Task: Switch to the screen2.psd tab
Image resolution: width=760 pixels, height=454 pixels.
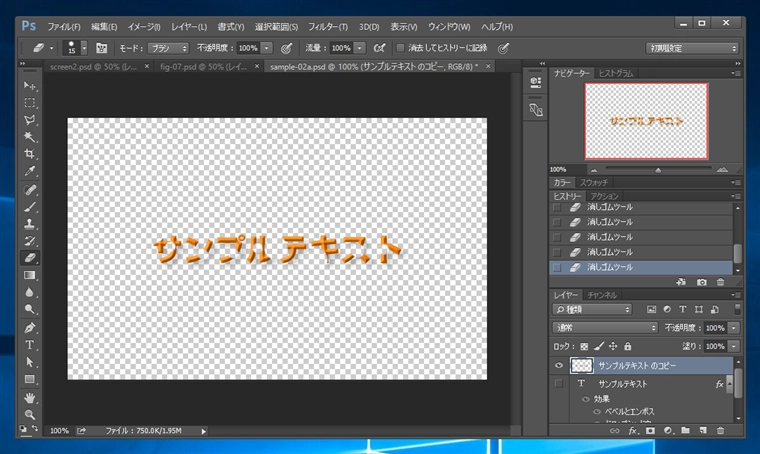Action: point(94,67)
